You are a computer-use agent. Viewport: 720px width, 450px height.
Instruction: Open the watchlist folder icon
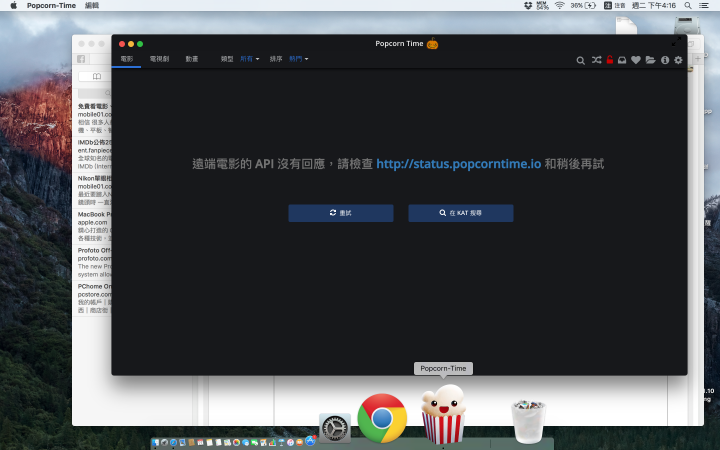[650, 60]
